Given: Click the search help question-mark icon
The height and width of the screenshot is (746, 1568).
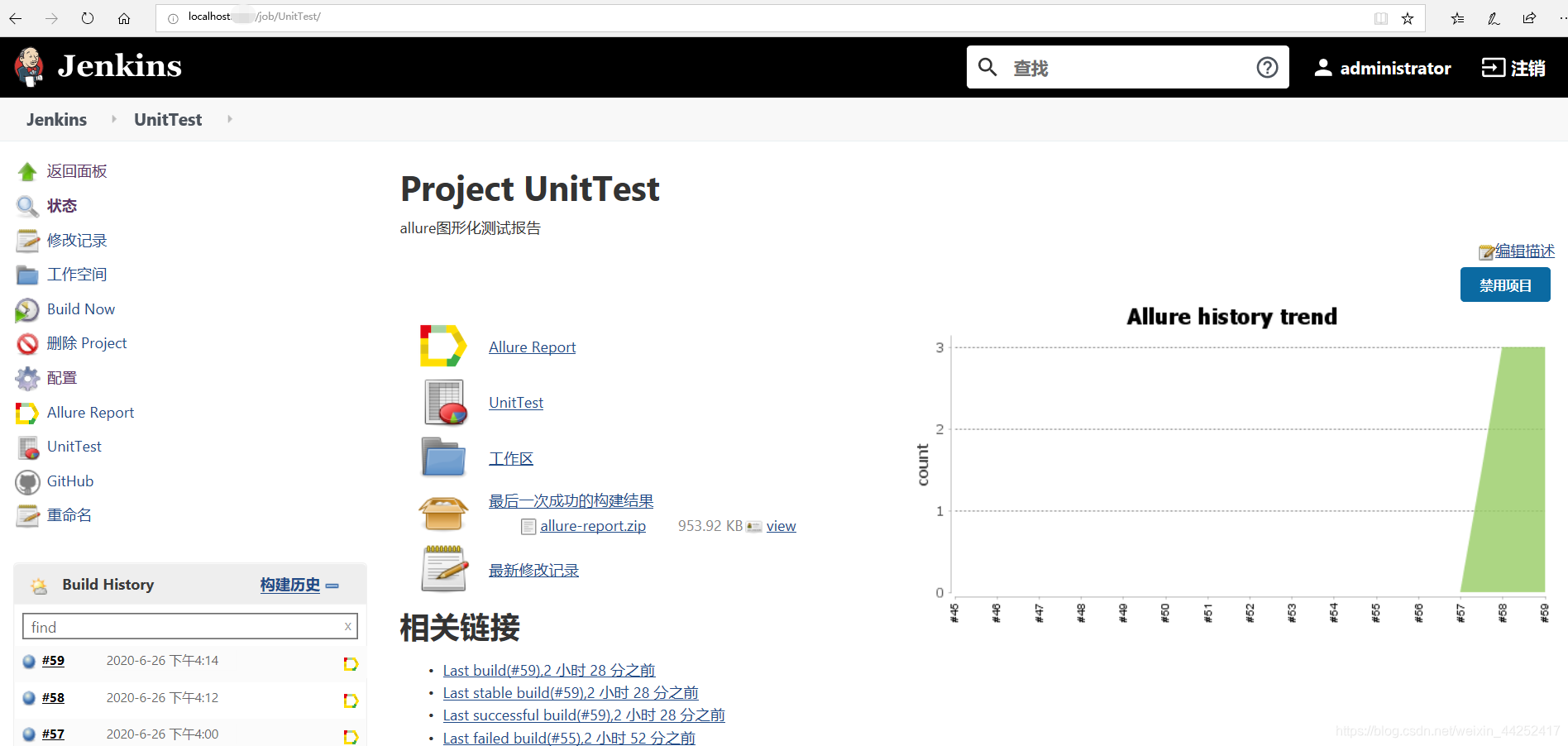Looking at the screenshot, I should point(1267,68).
